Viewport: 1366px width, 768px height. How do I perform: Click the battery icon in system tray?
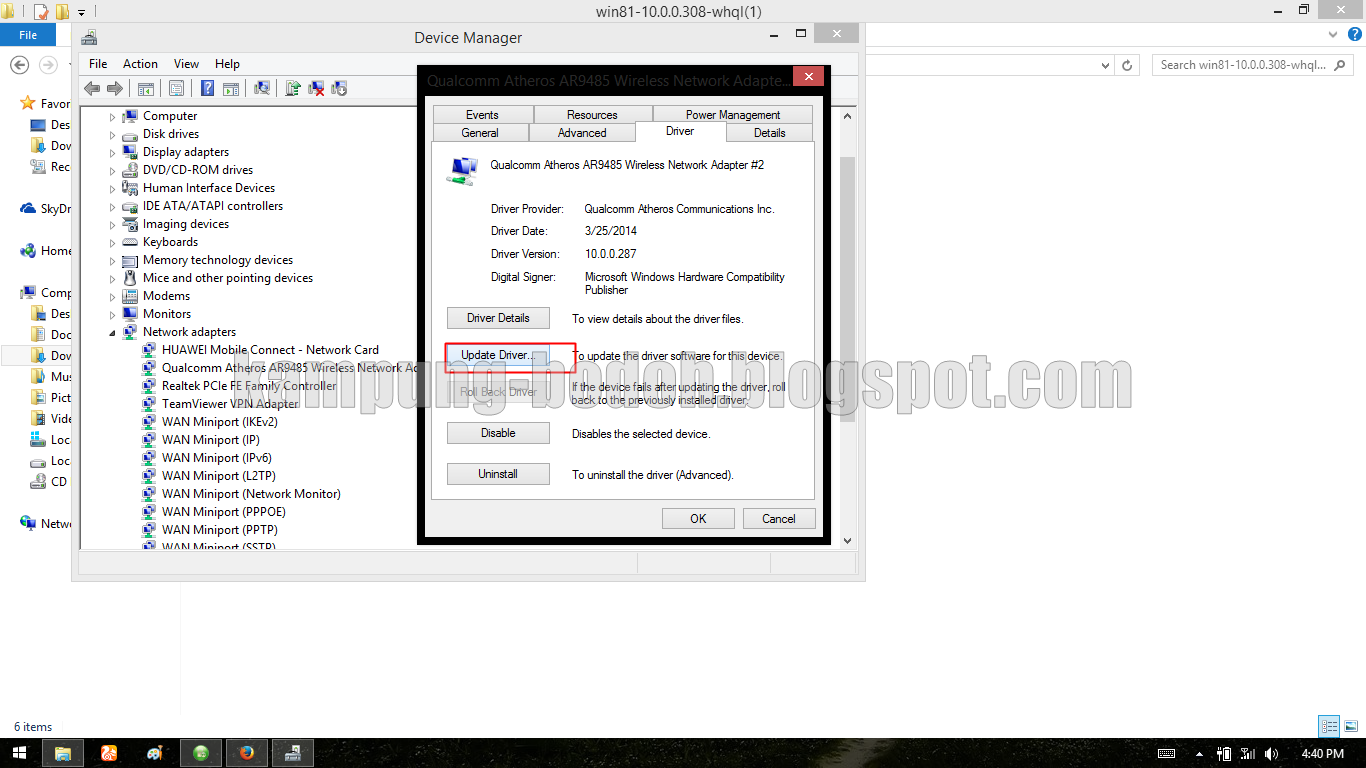pos(1224,754)
